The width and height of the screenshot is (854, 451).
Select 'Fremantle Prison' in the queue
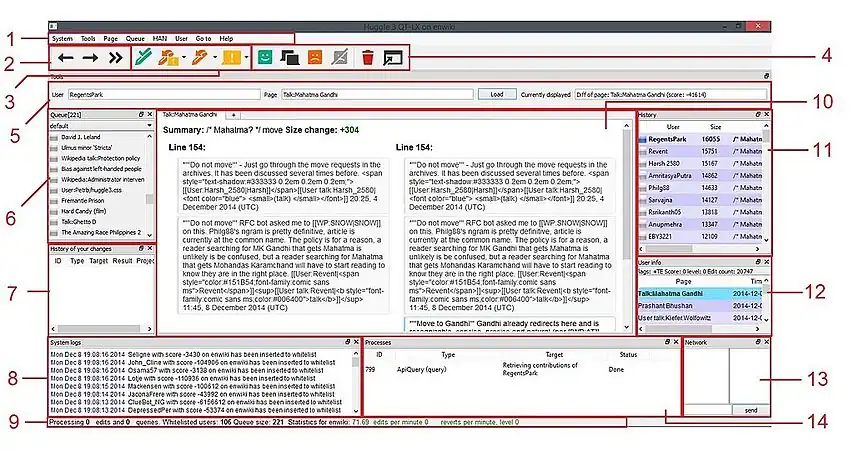(x=82, y=200)
